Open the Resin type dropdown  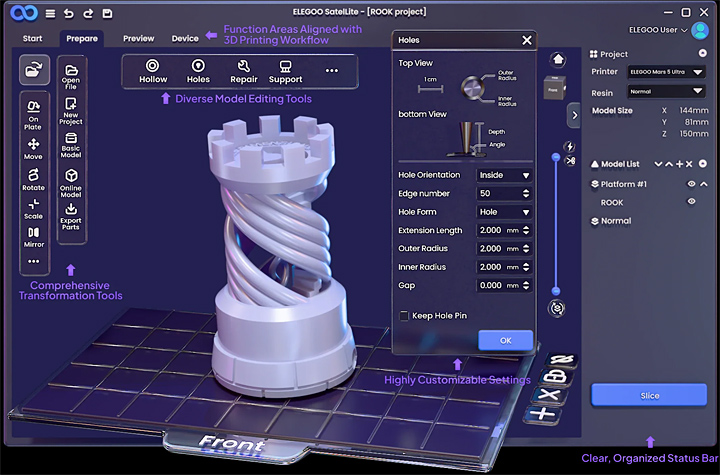click(x=666, y=91)
